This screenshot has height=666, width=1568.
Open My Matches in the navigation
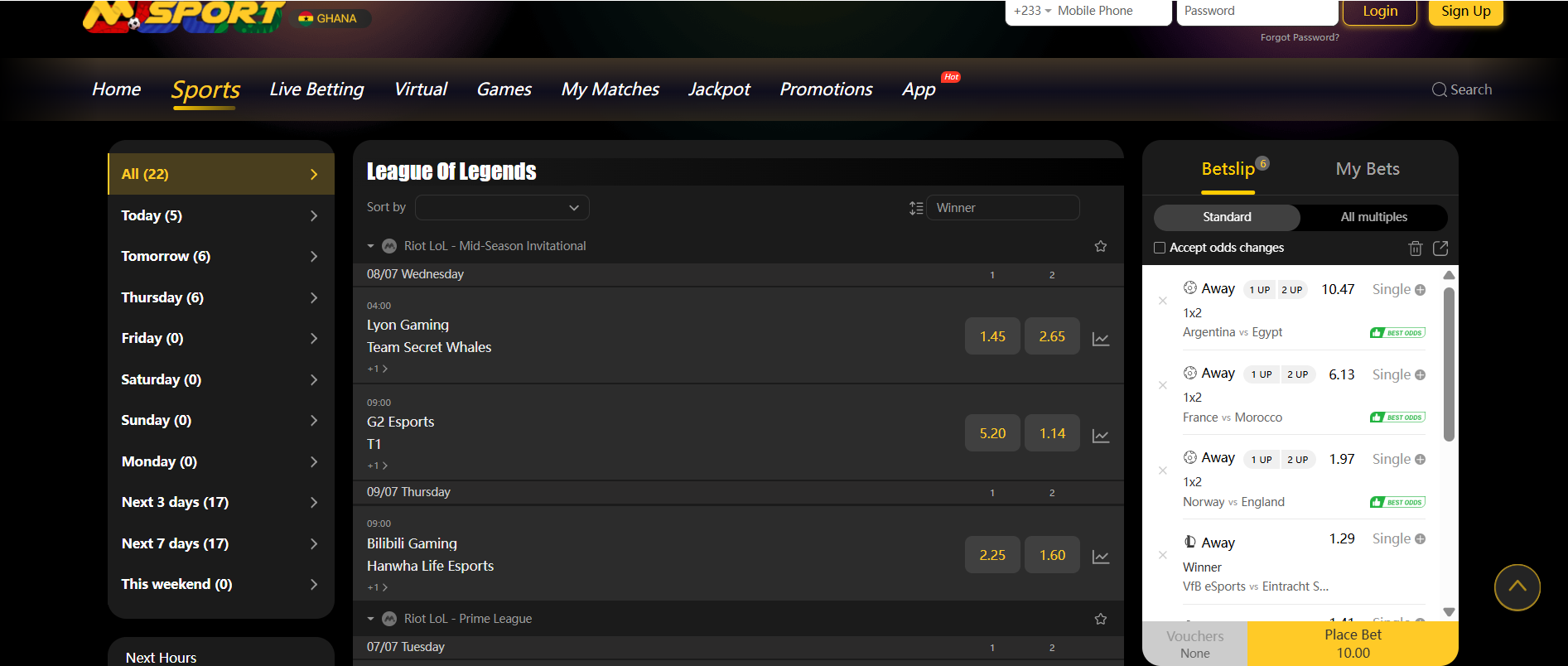[610, 89]
